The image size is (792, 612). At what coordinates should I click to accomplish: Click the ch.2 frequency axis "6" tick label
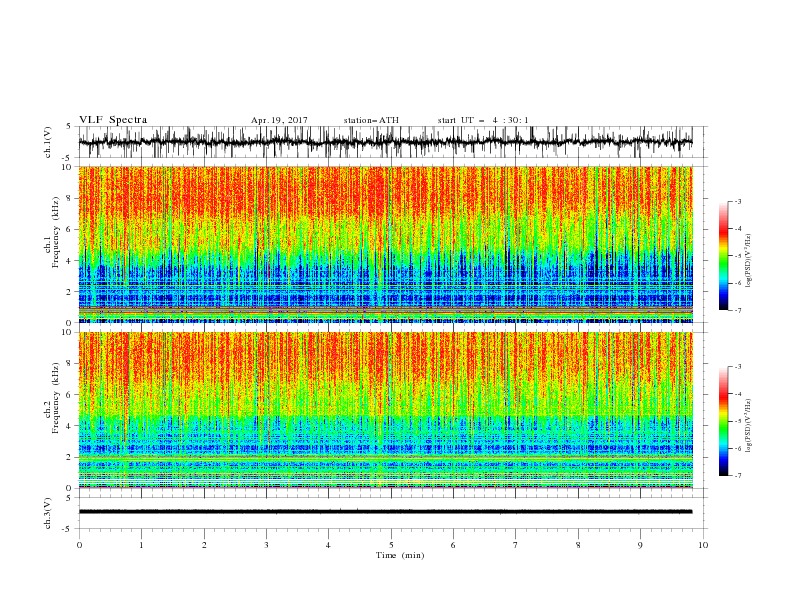[70, 395]
